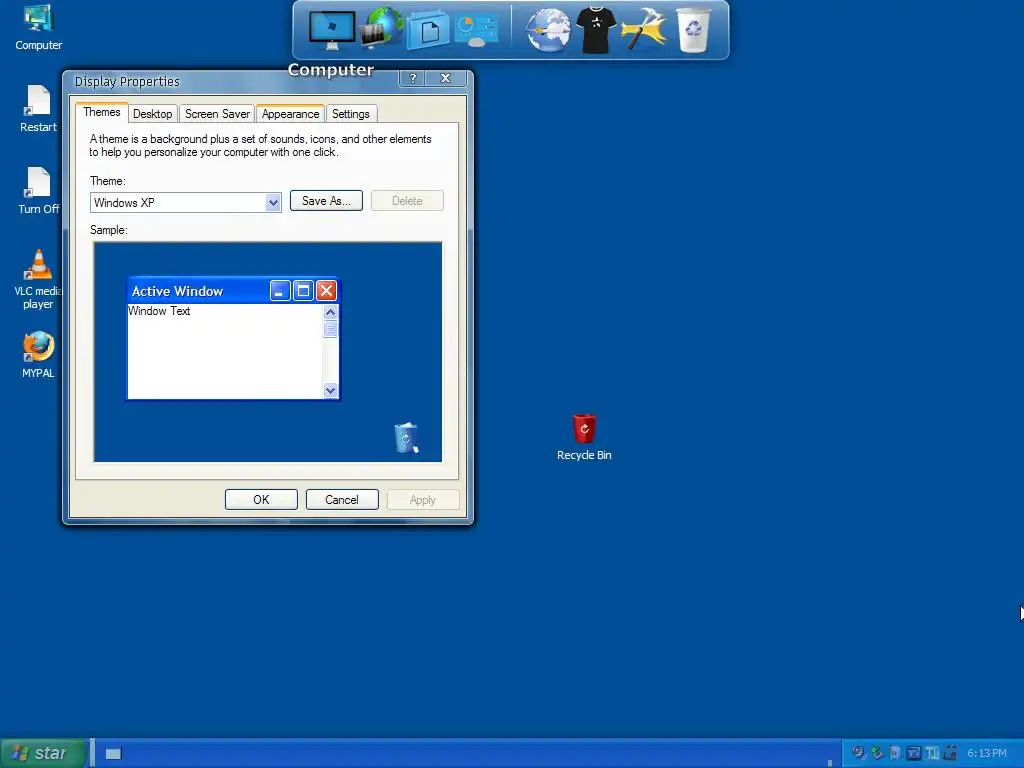Select the MYPAL browser desktop icon
Viewport: 1024px width, 768px height.
[38, 355]
